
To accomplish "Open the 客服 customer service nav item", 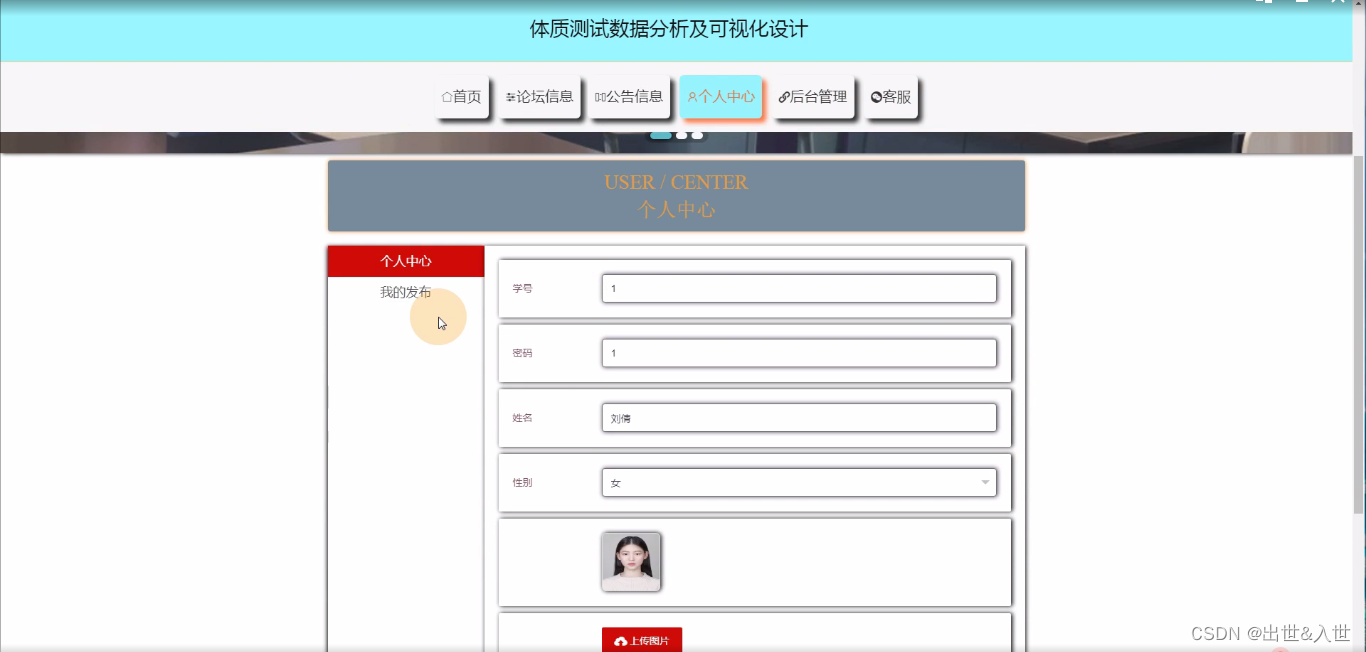I will coord(891,97).
